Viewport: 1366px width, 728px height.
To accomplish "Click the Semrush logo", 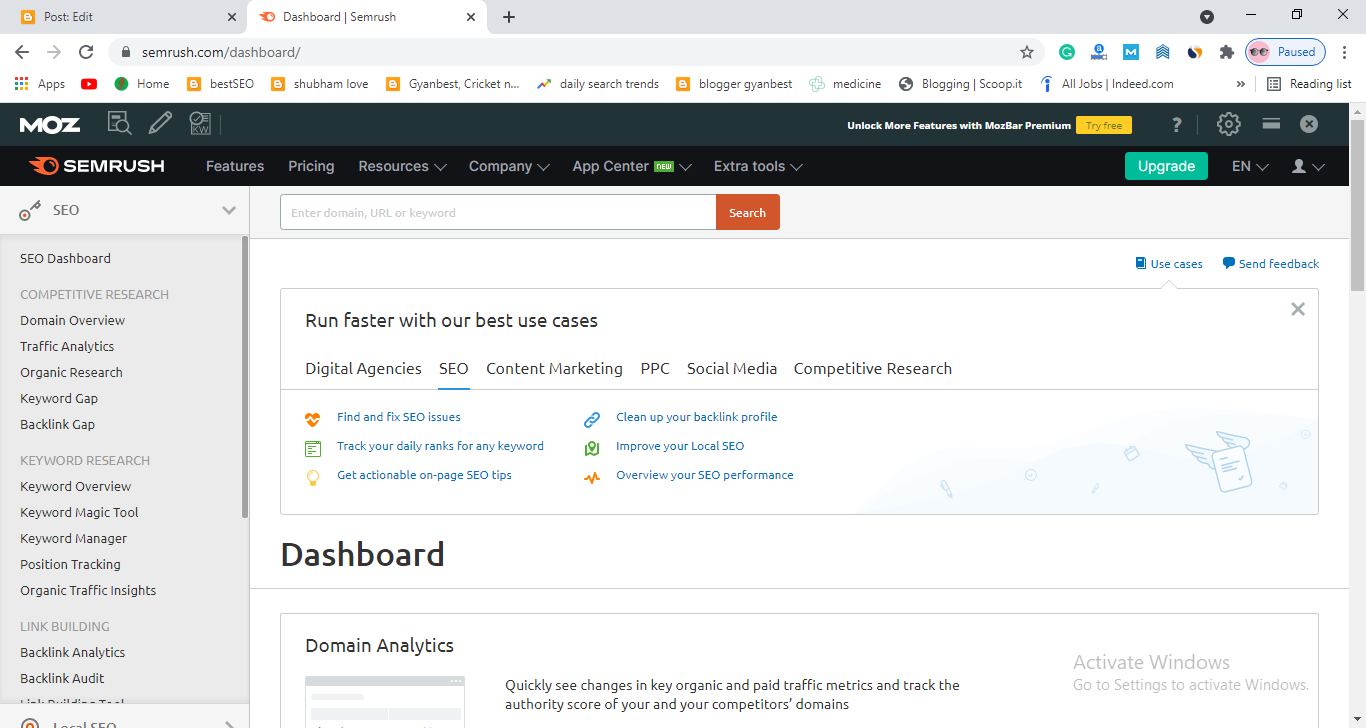I will tap(97, 166).
